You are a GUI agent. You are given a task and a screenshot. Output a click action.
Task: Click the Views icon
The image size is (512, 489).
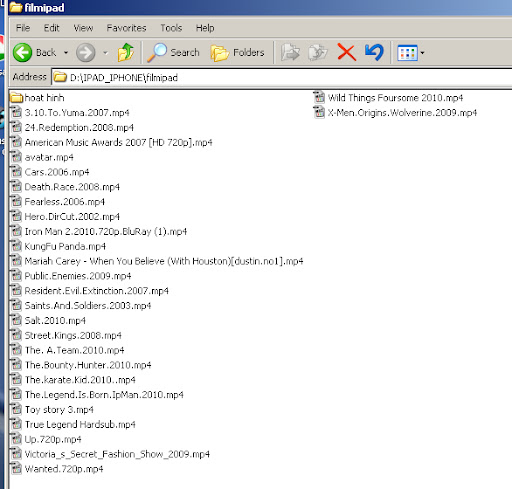407,53
